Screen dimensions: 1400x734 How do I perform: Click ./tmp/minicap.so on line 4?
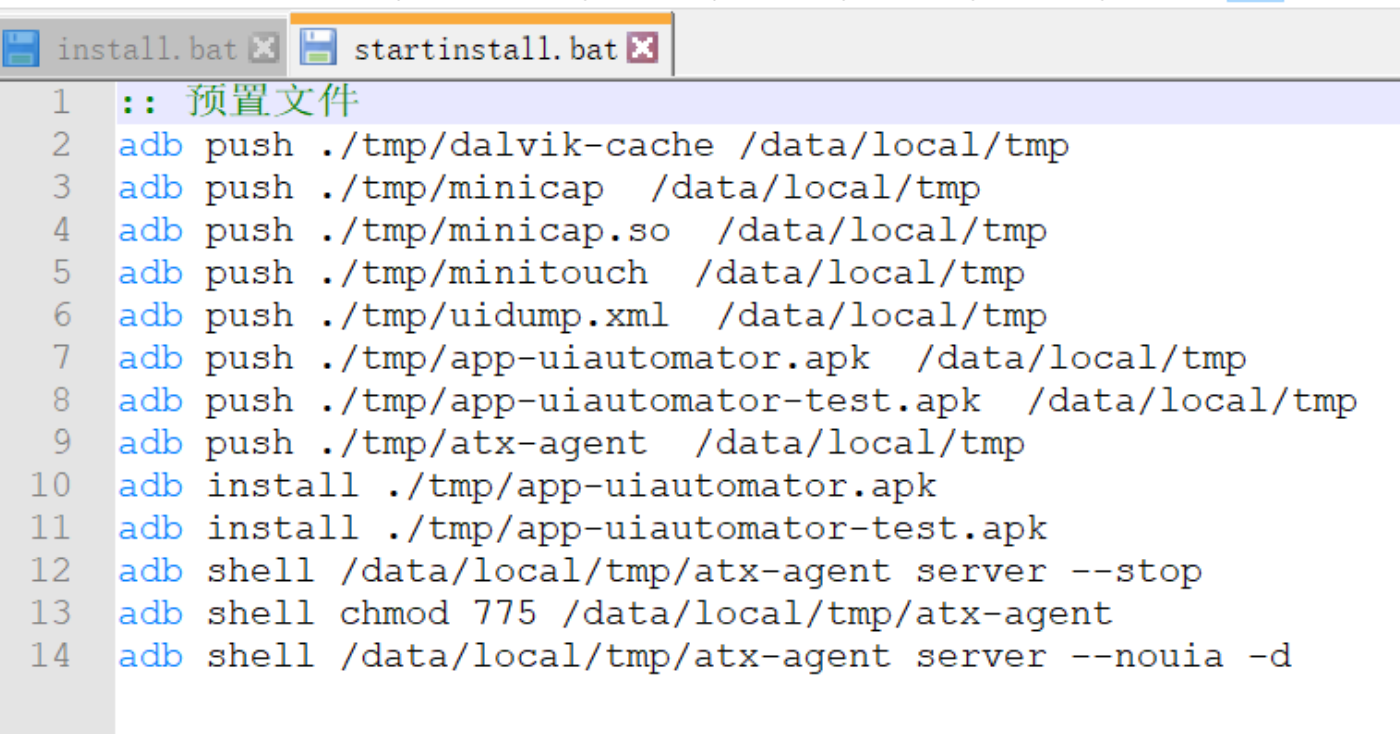(x=495, y=231)
